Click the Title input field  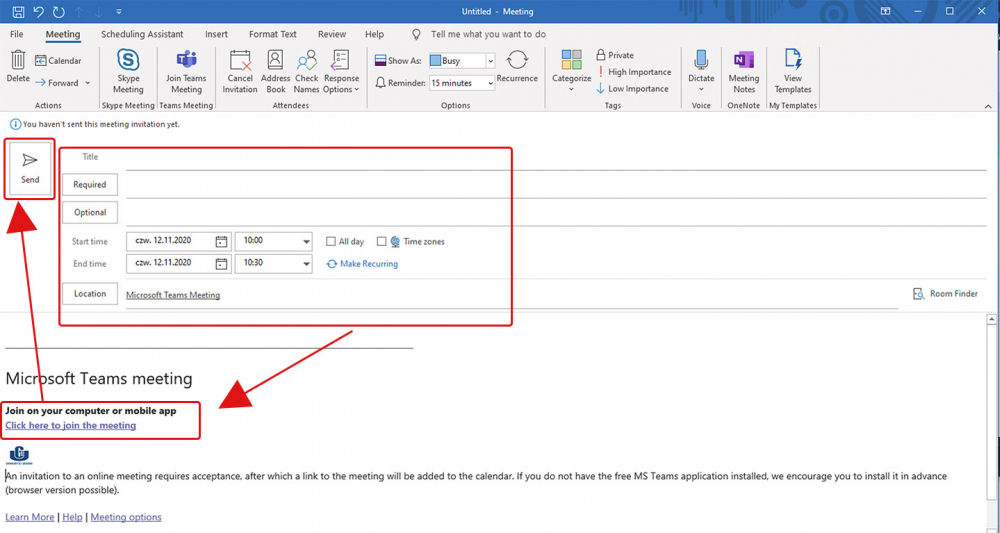coord(555,157)
